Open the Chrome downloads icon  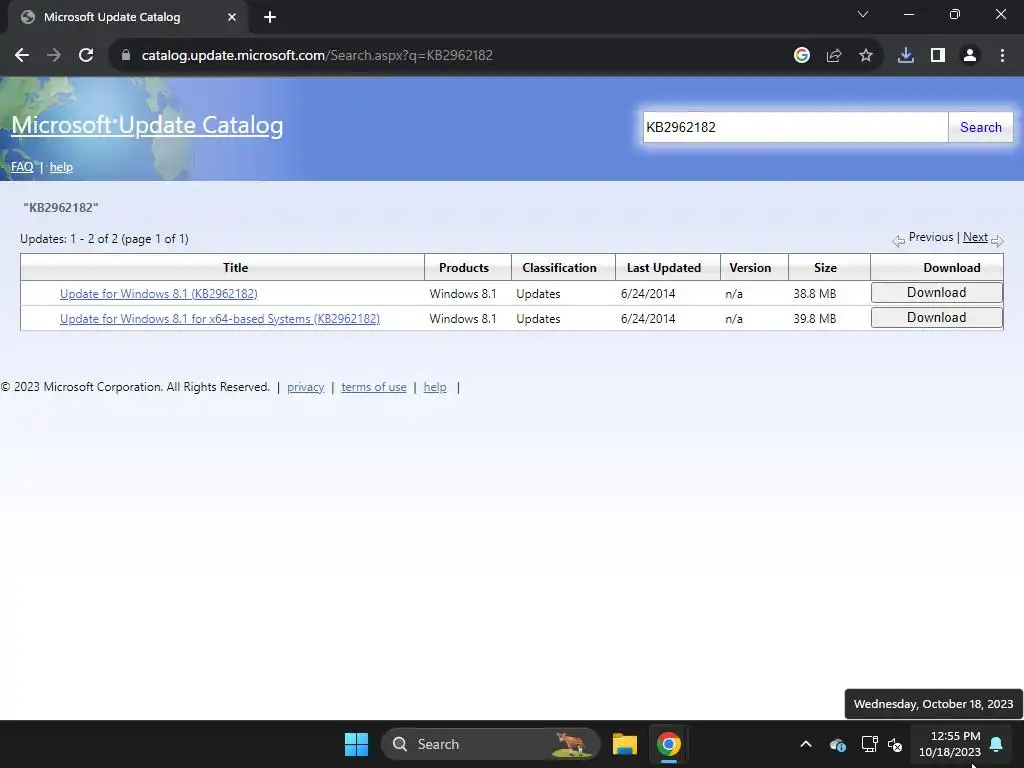click(906, 56)
